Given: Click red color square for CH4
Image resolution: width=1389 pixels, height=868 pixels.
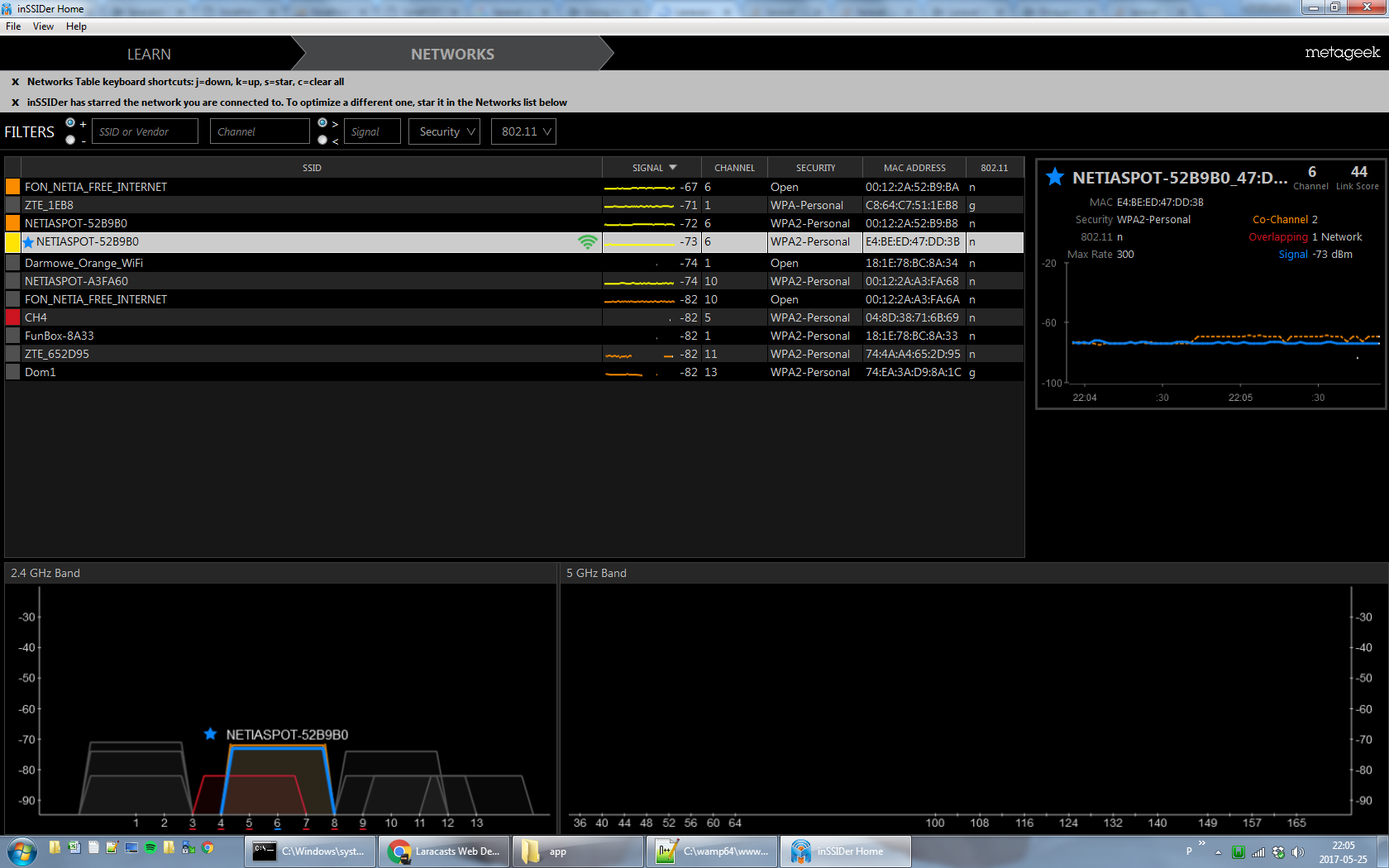Looking at the screenshot, I should click(12, 317).
